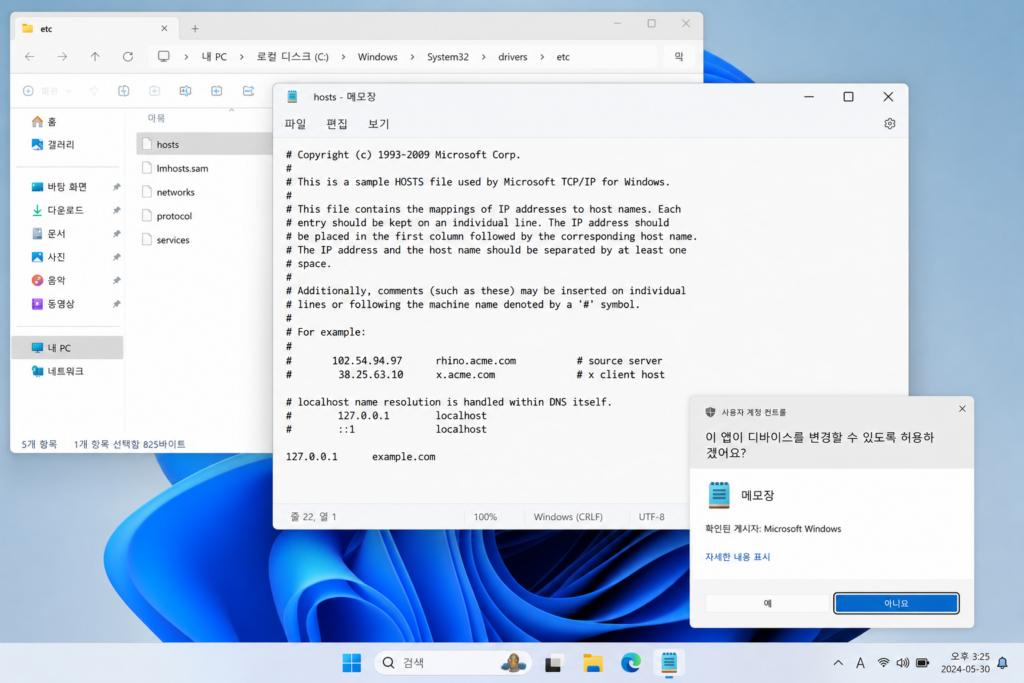This screenshot has height=683, width=1024.
Task: Click System32 breadcrumb segment
Action: tap(448, 57)
